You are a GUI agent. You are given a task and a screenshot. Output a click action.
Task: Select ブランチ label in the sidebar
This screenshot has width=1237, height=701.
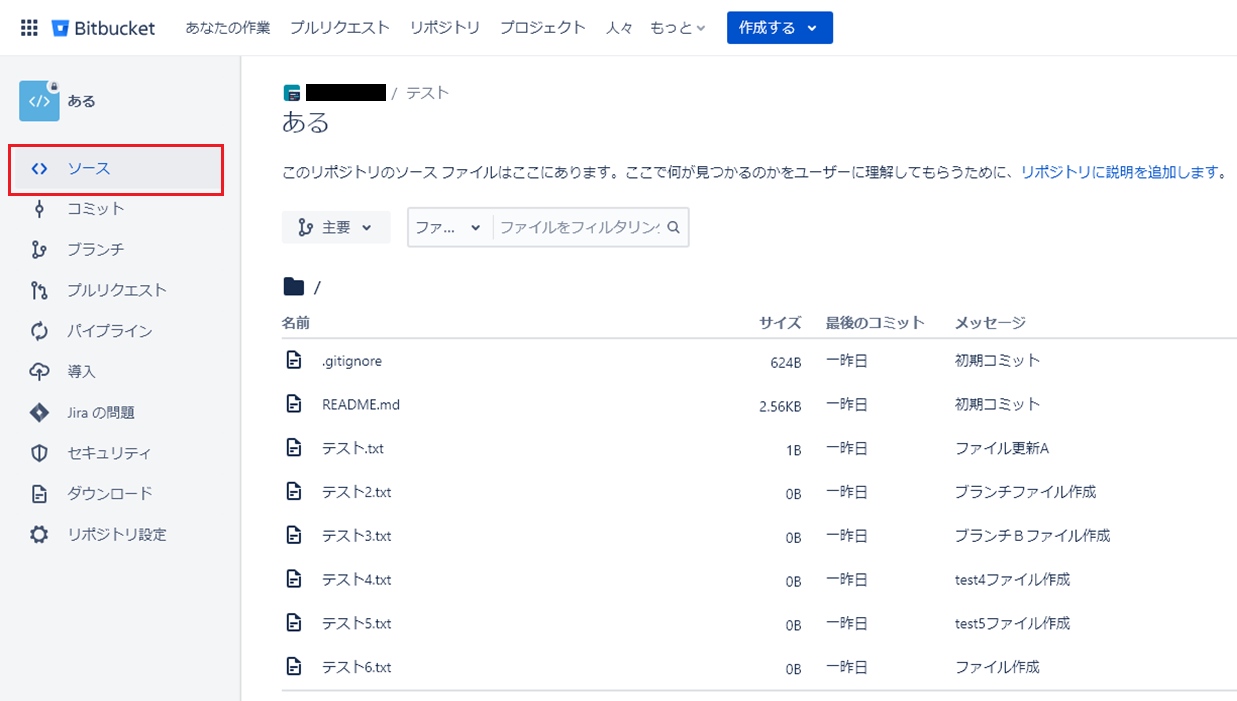click(x=96, y=250)
